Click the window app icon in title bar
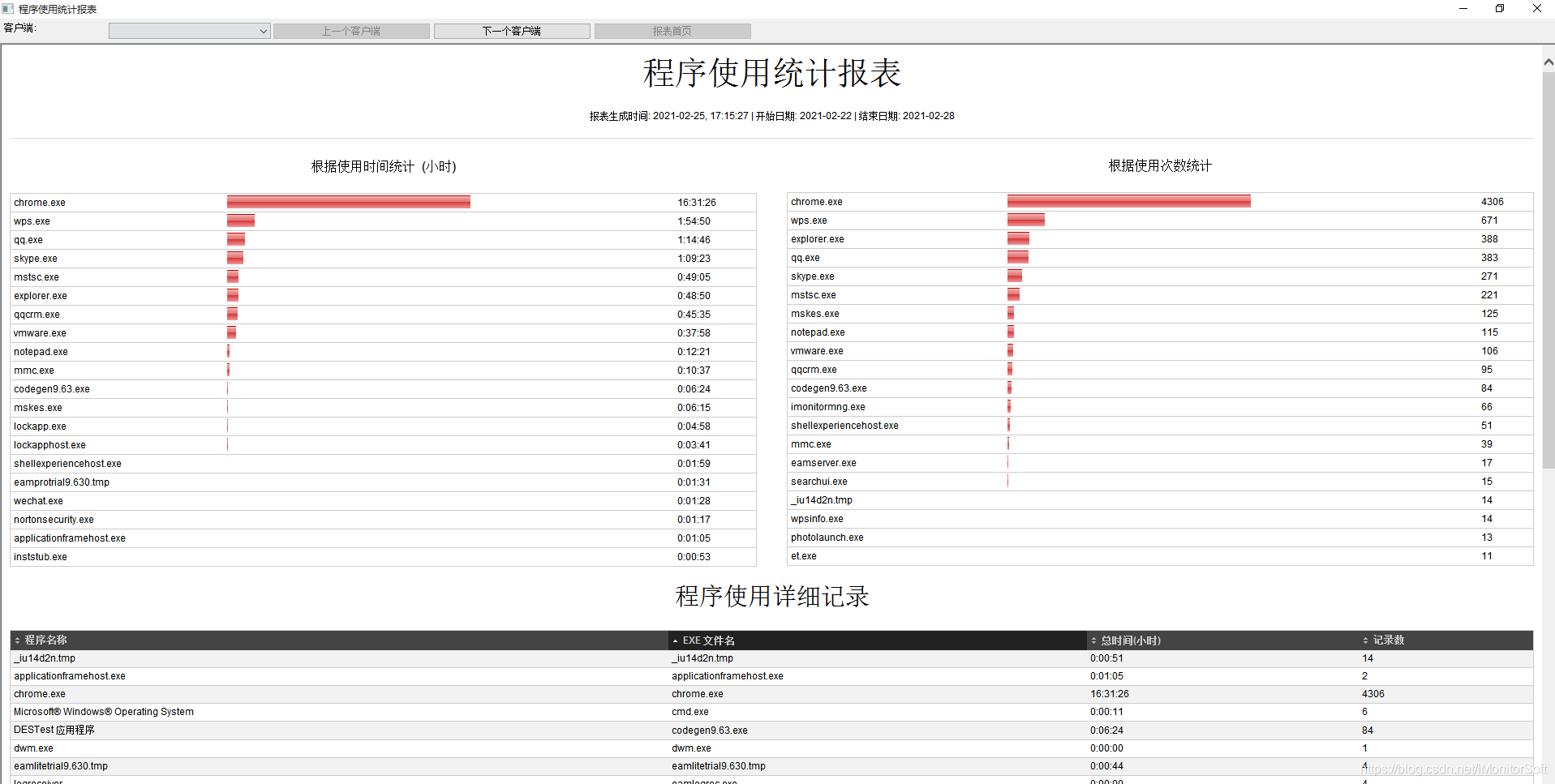The width and height of the screenshot is (1555, 784). point(8,9)
